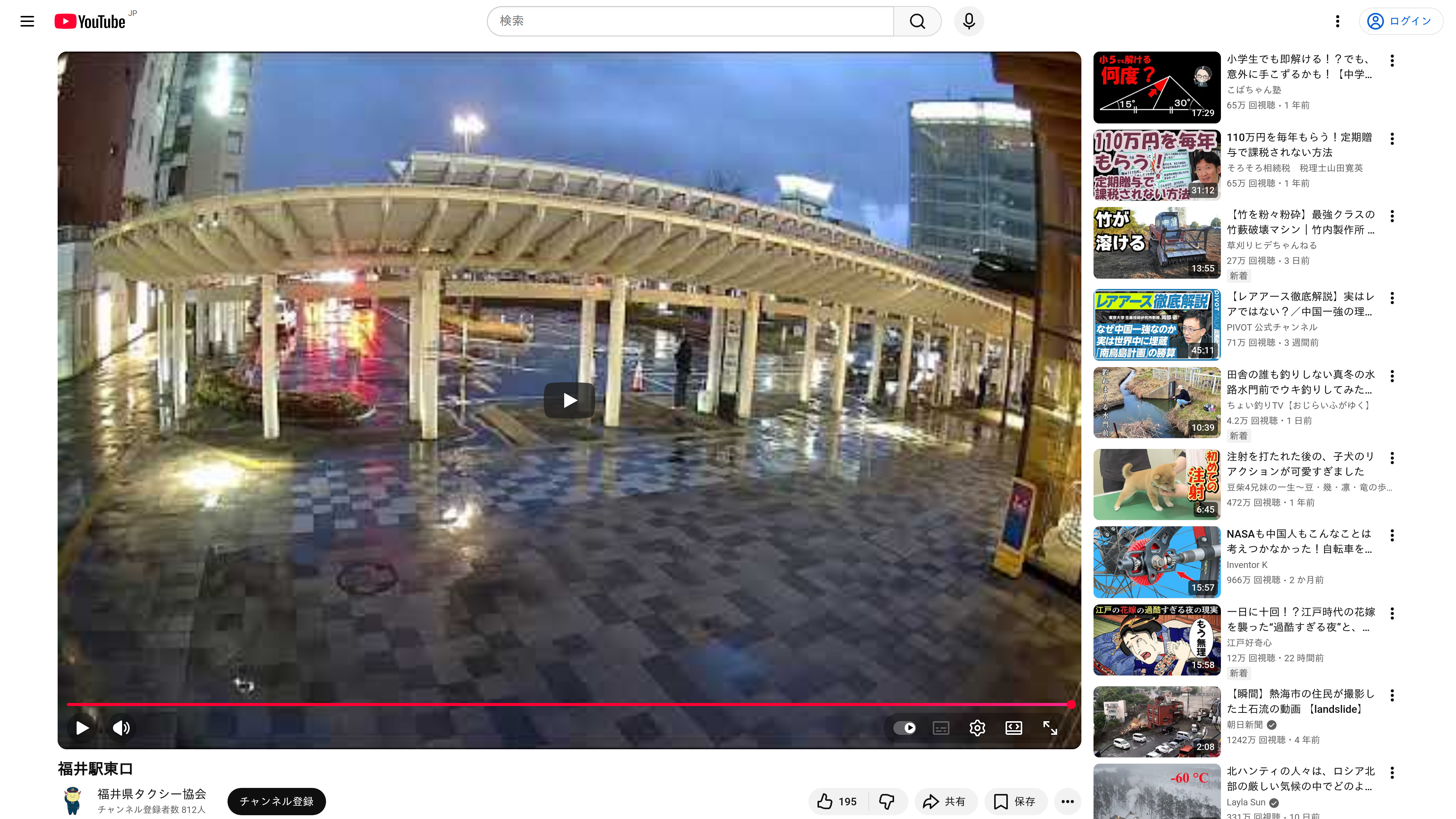This screenshot has width=1456, height=819.
Task: Open more actions menu beside 保存
Action: [1067, 802]
